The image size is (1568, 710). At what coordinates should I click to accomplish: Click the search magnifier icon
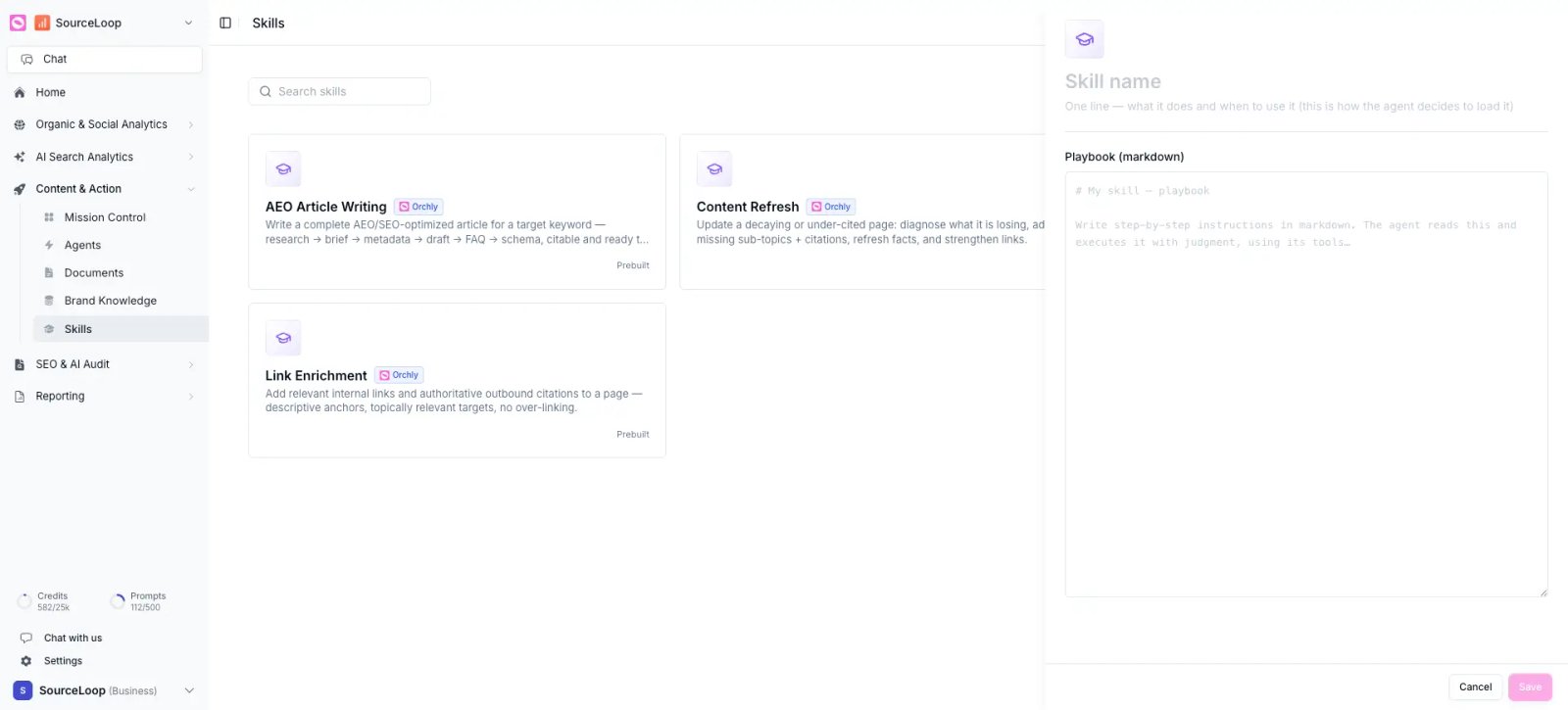point(266,91)
